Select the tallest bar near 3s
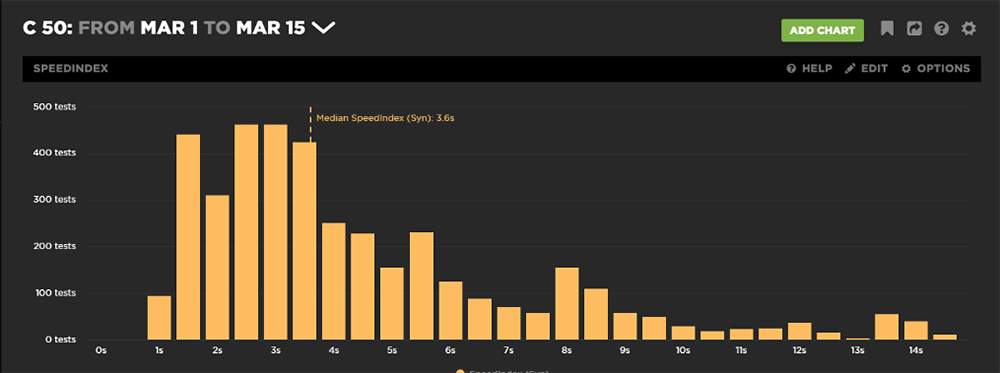 [276, 232]
